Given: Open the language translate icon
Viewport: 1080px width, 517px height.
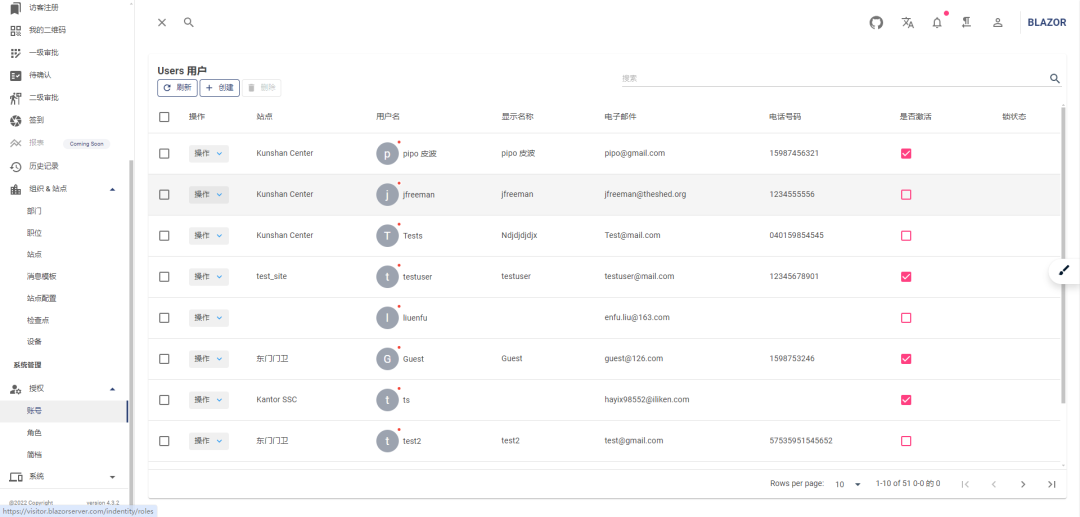Looking at the screenshot, I should click(908, 23).
